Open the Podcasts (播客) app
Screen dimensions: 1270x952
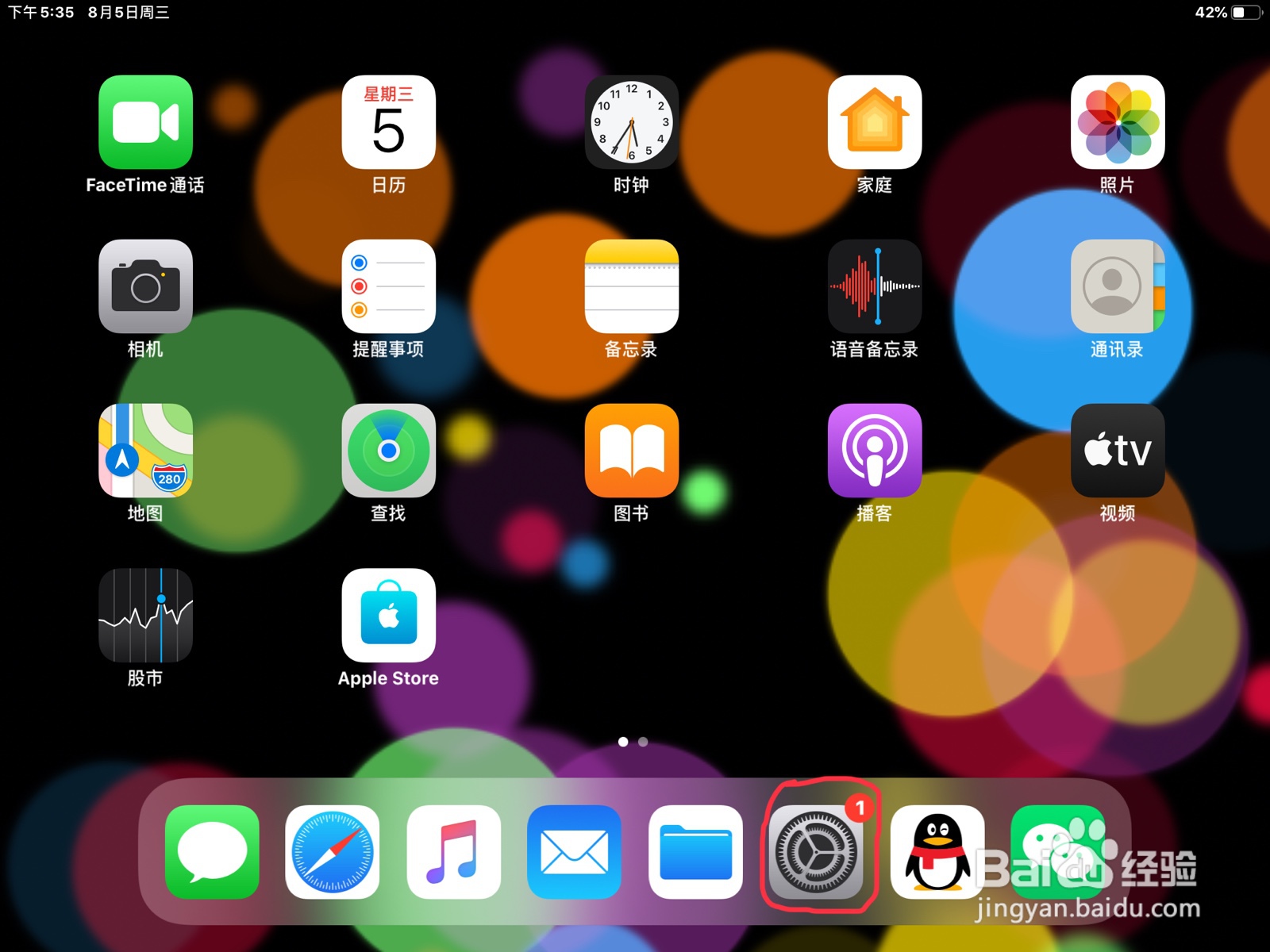pyautogui.click(x=874, y=451)
